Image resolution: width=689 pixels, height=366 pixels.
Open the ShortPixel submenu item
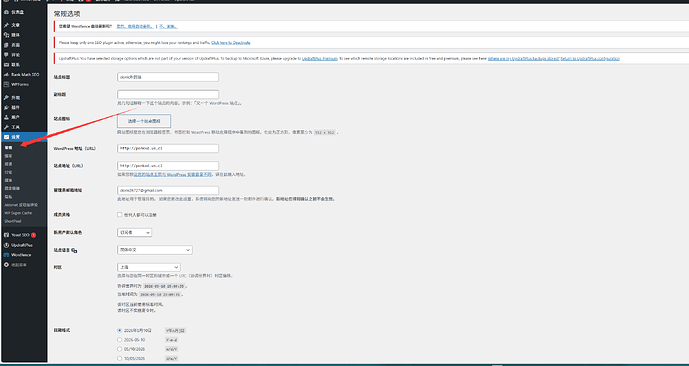tap(13, 221)
